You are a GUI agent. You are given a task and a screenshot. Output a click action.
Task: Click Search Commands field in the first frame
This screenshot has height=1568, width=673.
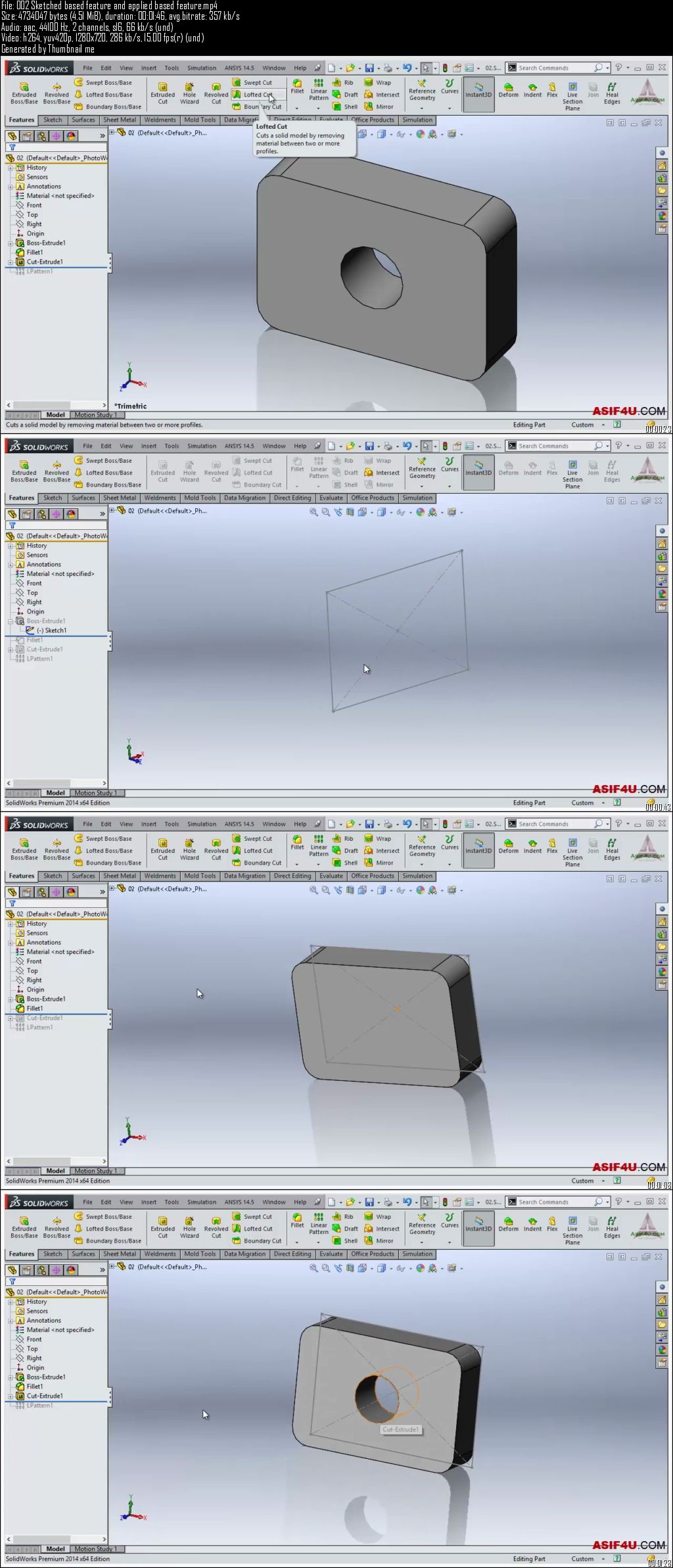(x=556, y=68)
